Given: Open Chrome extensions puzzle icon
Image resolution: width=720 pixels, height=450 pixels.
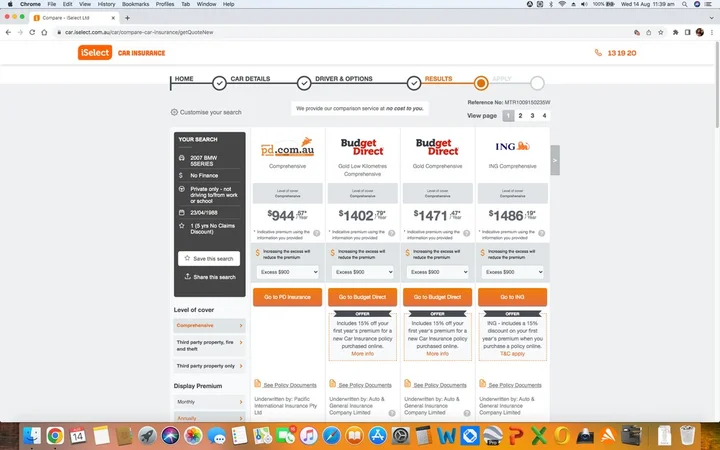Looking at the screenshot, I should click(x=675, y=32).
